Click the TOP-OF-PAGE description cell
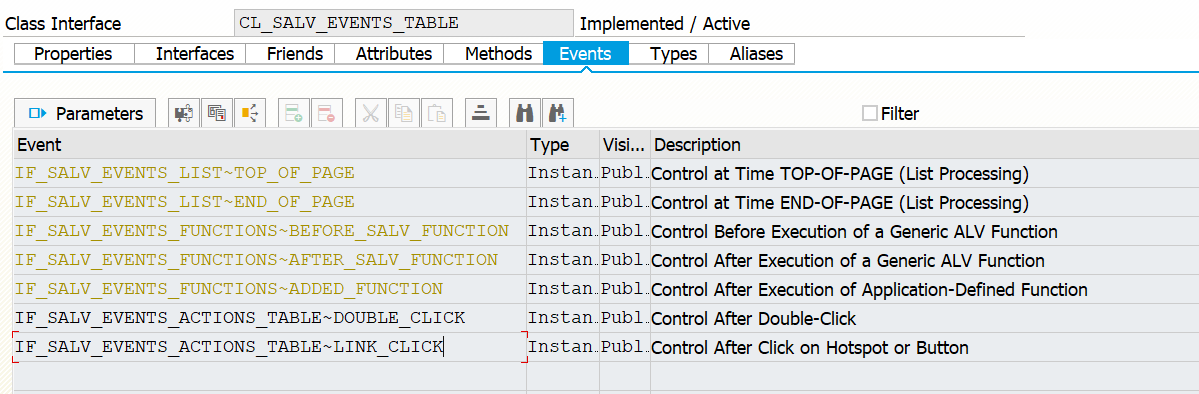1199x394 pixels. 924,173
